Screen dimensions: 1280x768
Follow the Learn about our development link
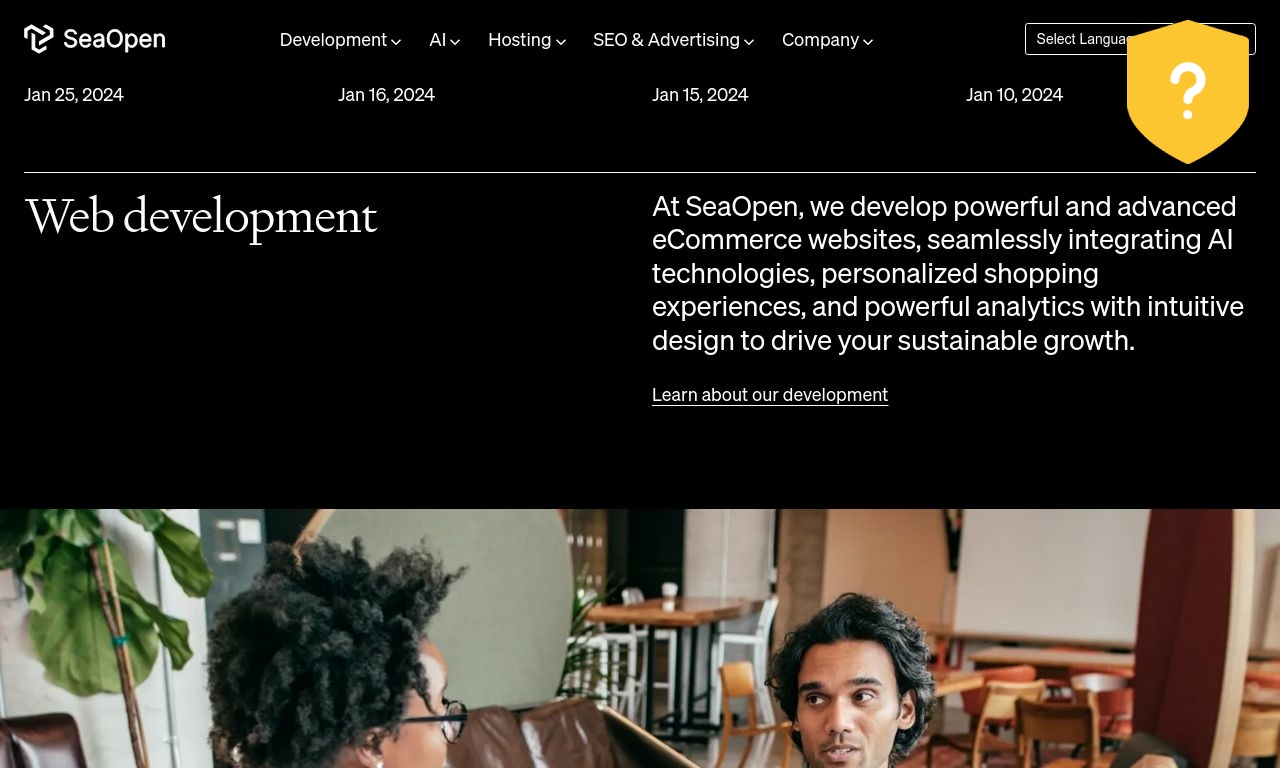pyautogui.click(x=770, y=395)
